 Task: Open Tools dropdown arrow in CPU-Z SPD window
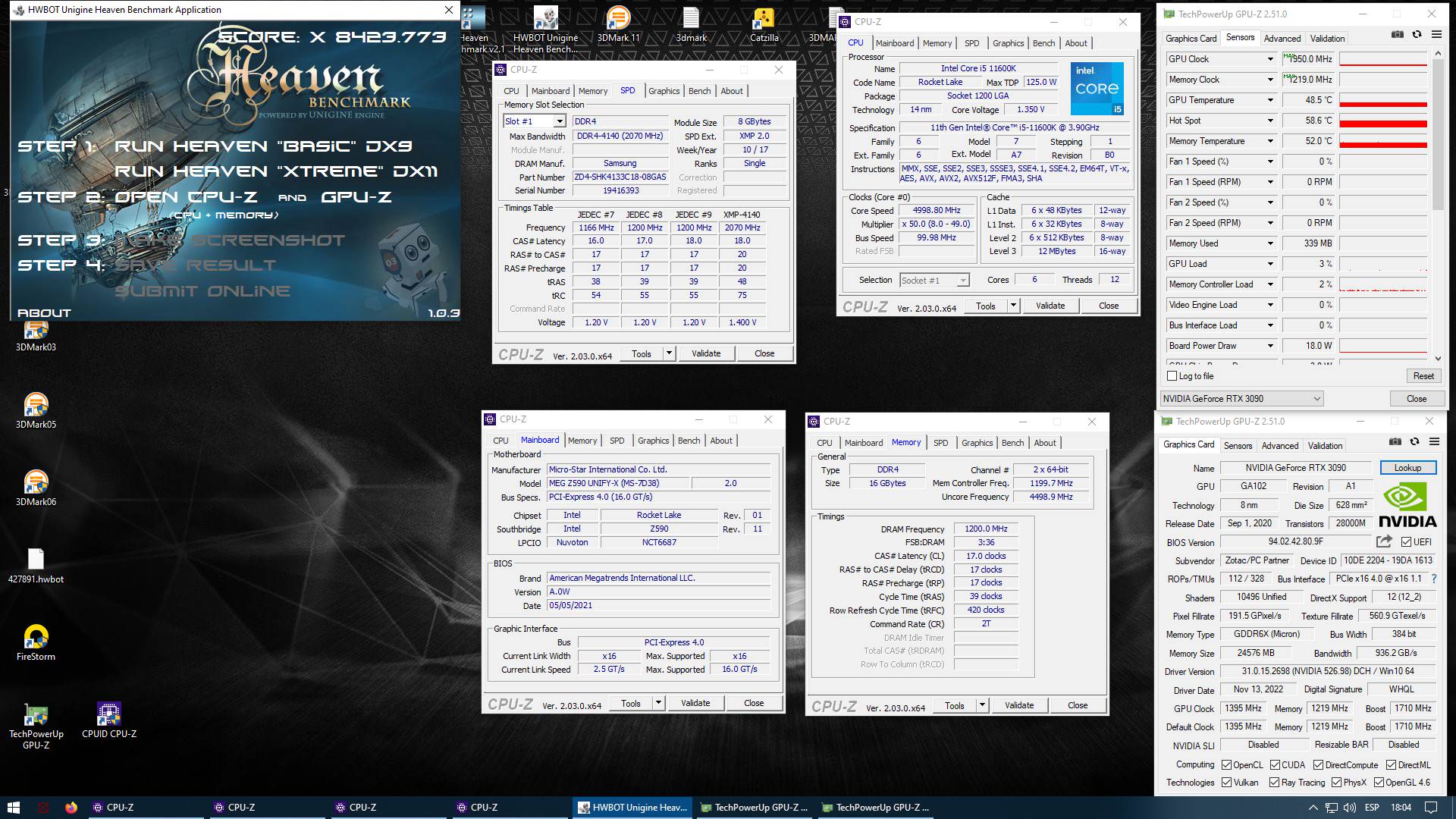pyautogui.click(x=669, y=353)
